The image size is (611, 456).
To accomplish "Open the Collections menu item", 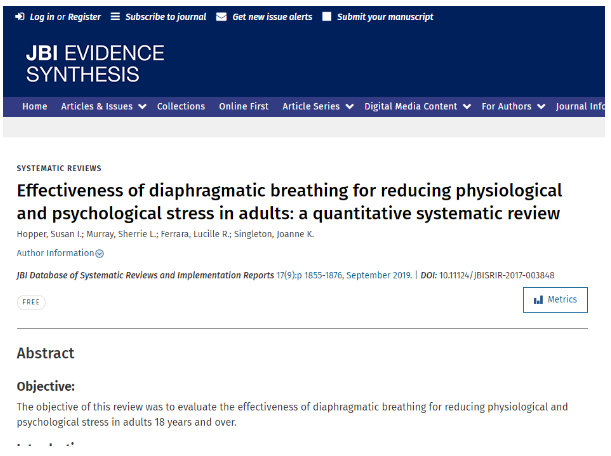I will (181, 107).
